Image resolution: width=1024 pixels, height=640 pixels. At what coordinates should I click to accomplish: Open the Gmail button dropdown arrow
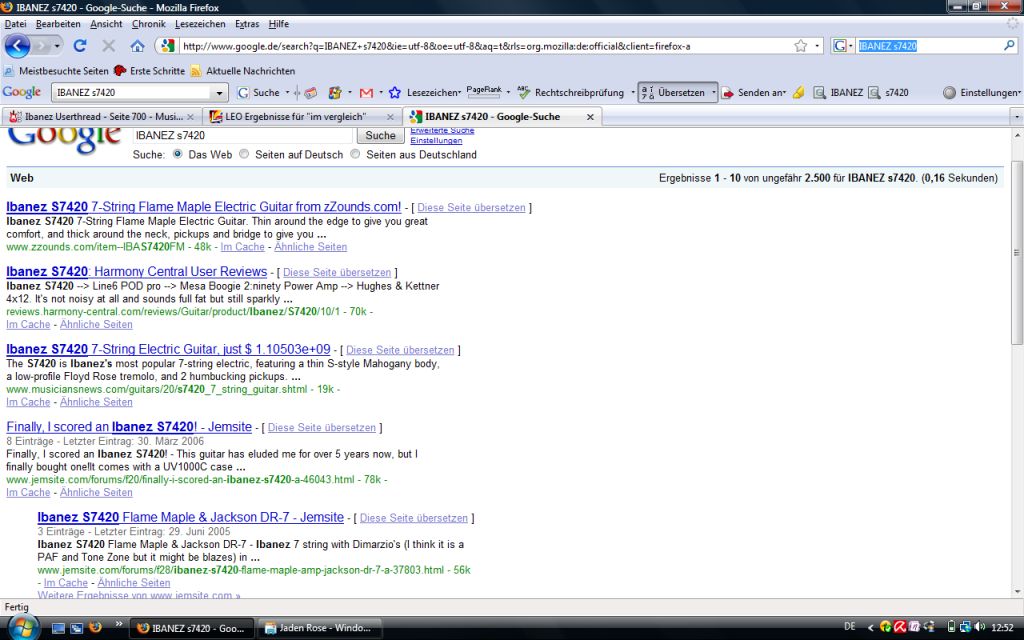381,93
